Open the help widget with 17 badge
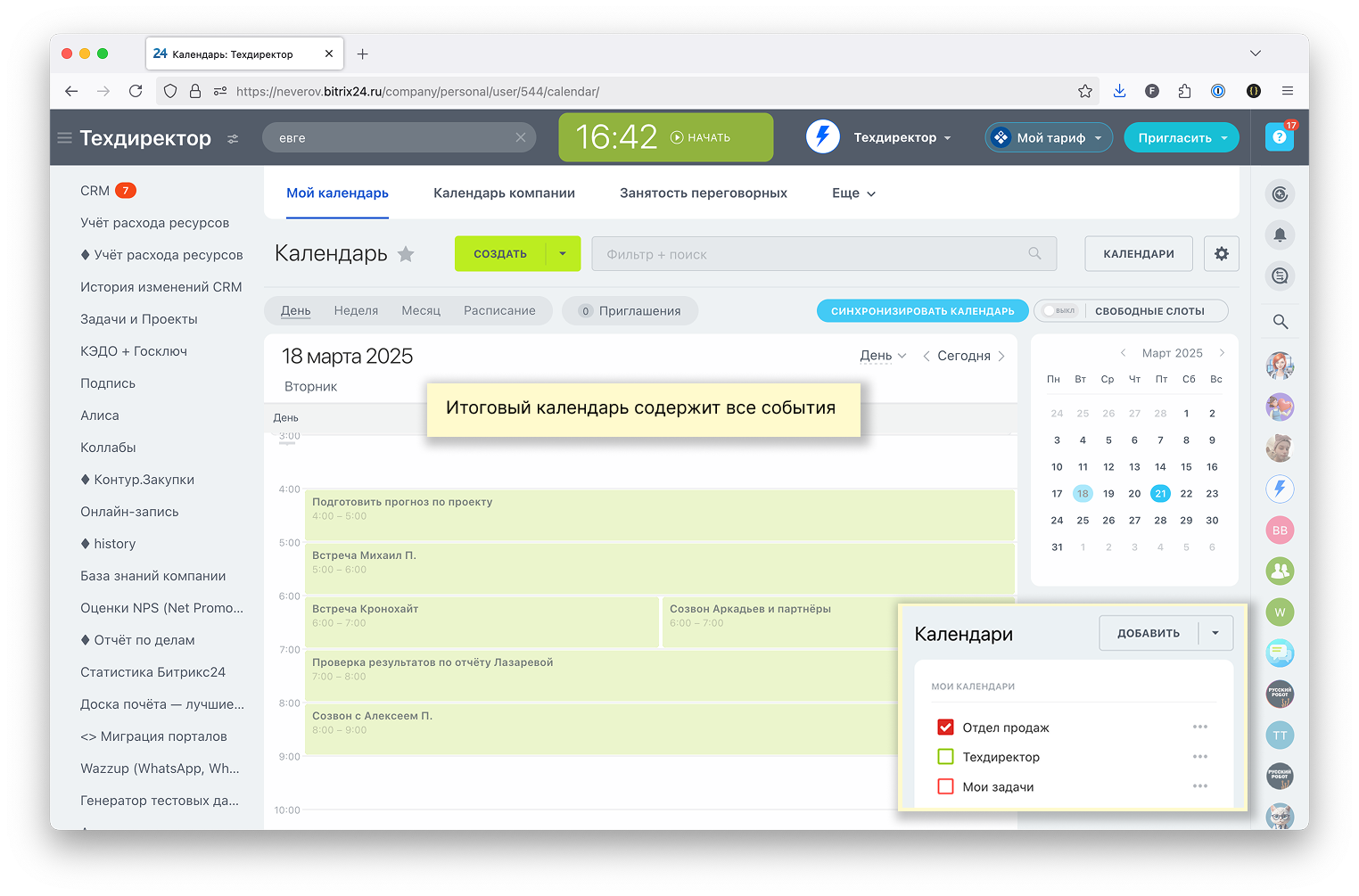The height and width of the screenshot is (896, 1359). [1280, 137]
